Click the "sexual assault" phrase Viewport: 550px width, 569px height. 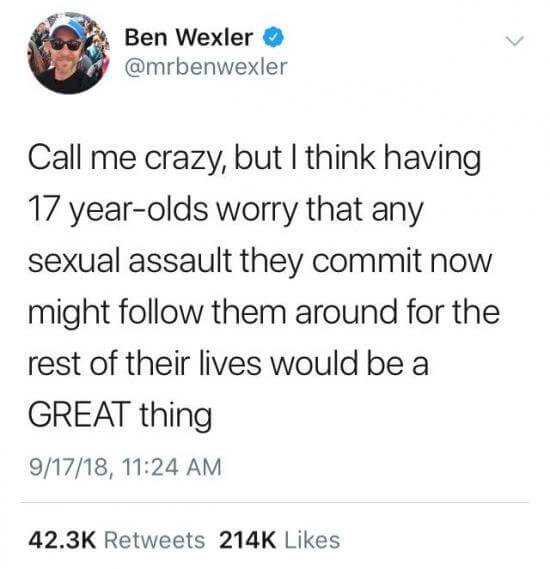click(x=130, y=261)
